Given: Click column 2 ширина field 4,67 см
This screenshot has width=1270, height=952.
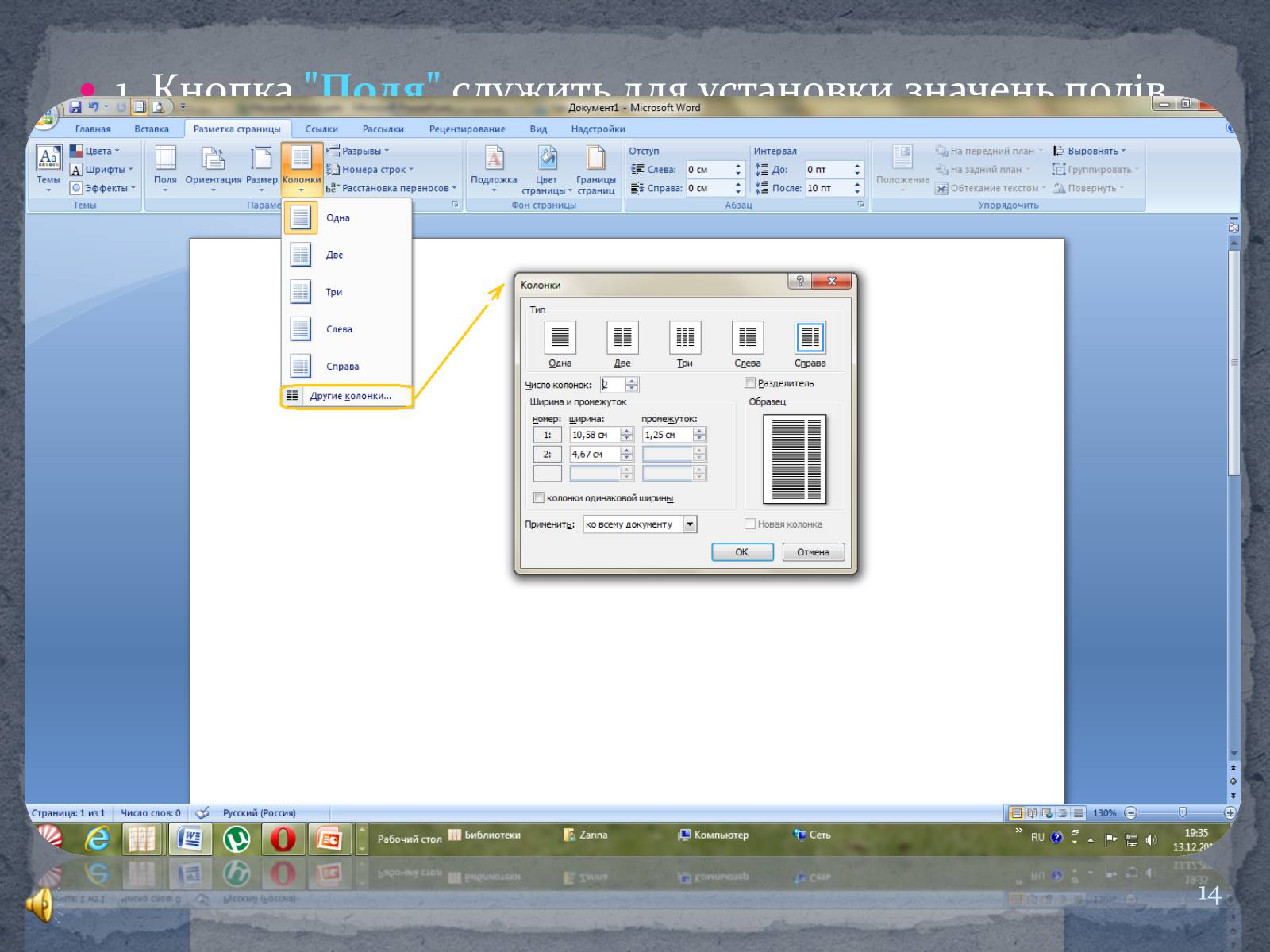Looking at the screenshot, I should click(x=595, y=454).
